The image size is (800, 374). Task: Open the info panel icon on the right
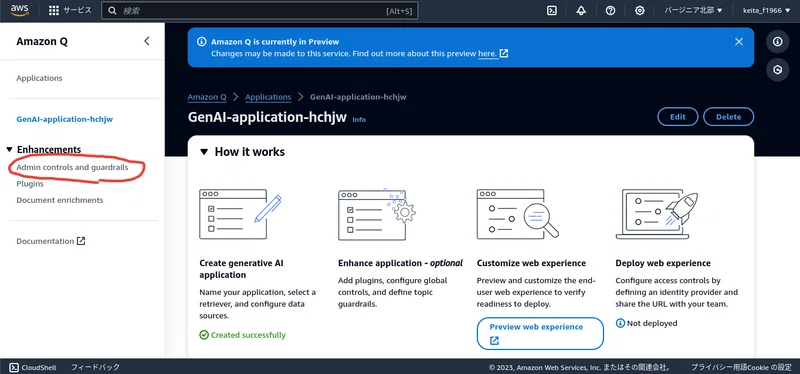point(778,42)
